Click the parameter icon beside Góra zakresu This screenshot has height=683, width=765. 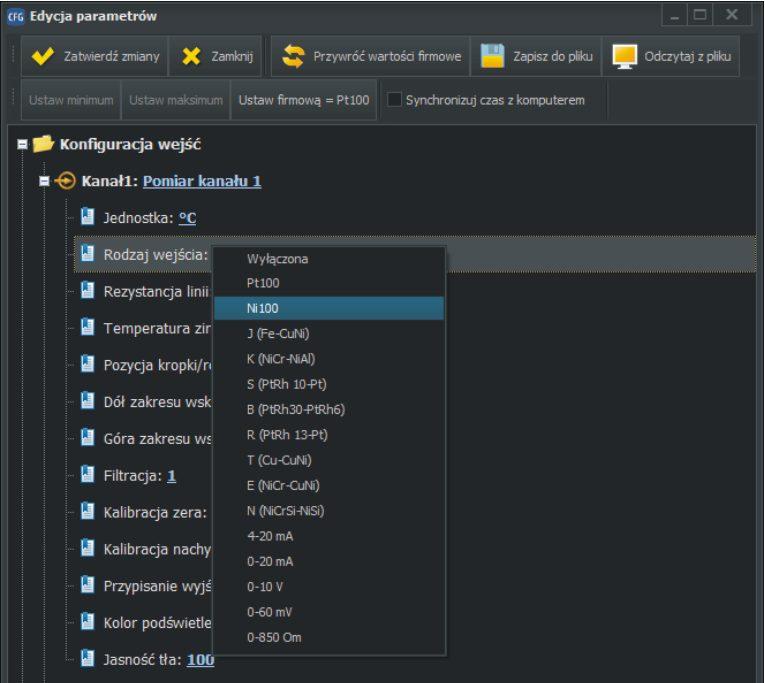click(87, 438)
